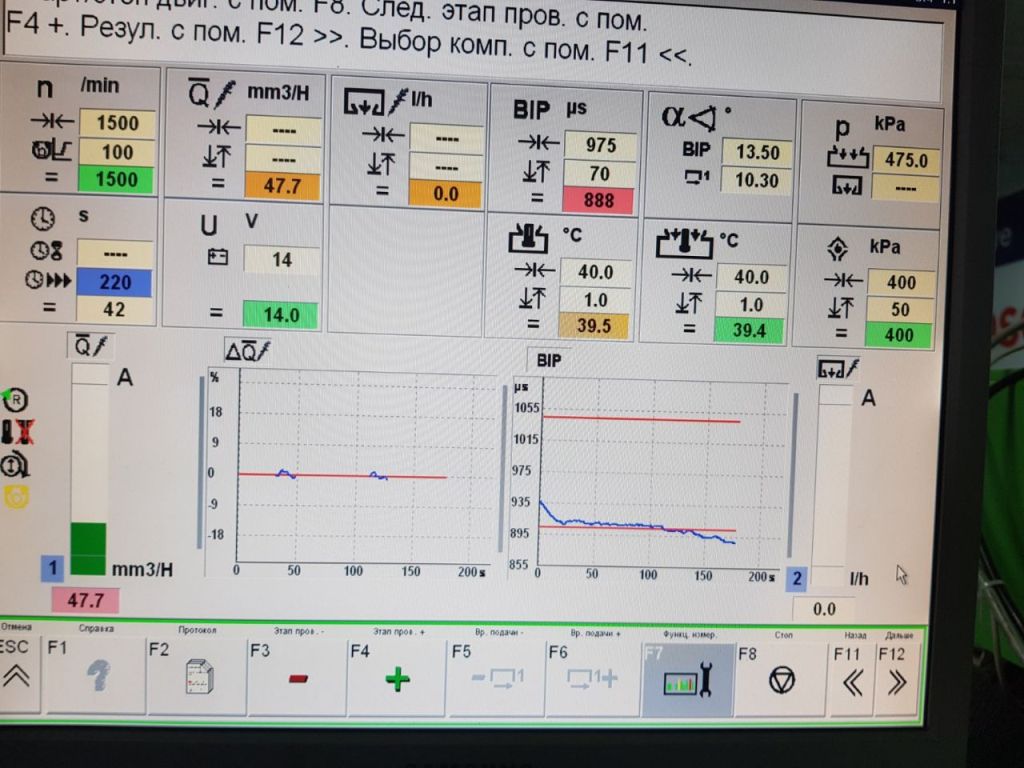Click the angle value 10.30
The width and height of the screenshot is (1024, 768).
pyautogui.click(x=756, y=180)
